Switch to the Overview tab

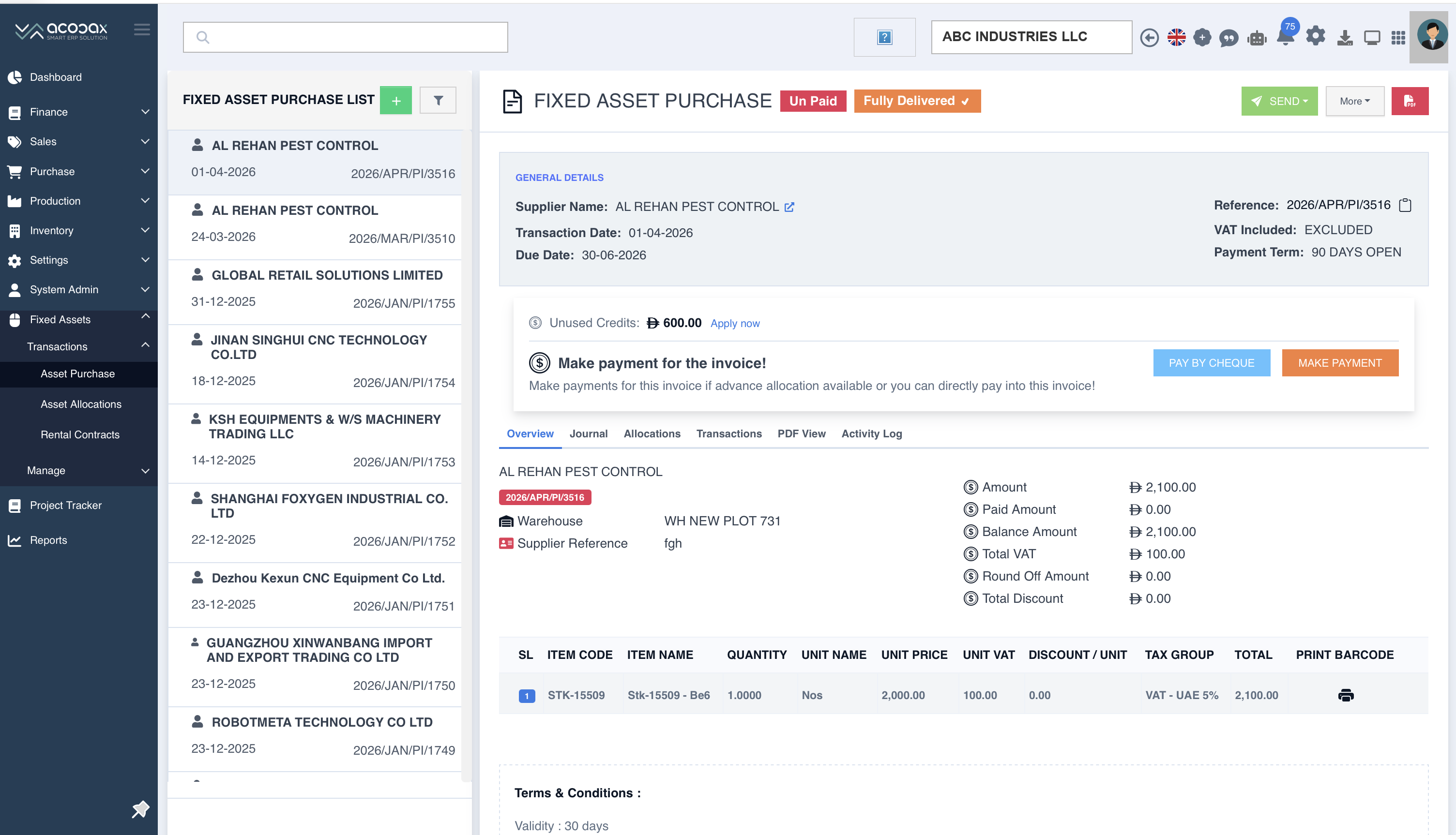coord(530,434)
